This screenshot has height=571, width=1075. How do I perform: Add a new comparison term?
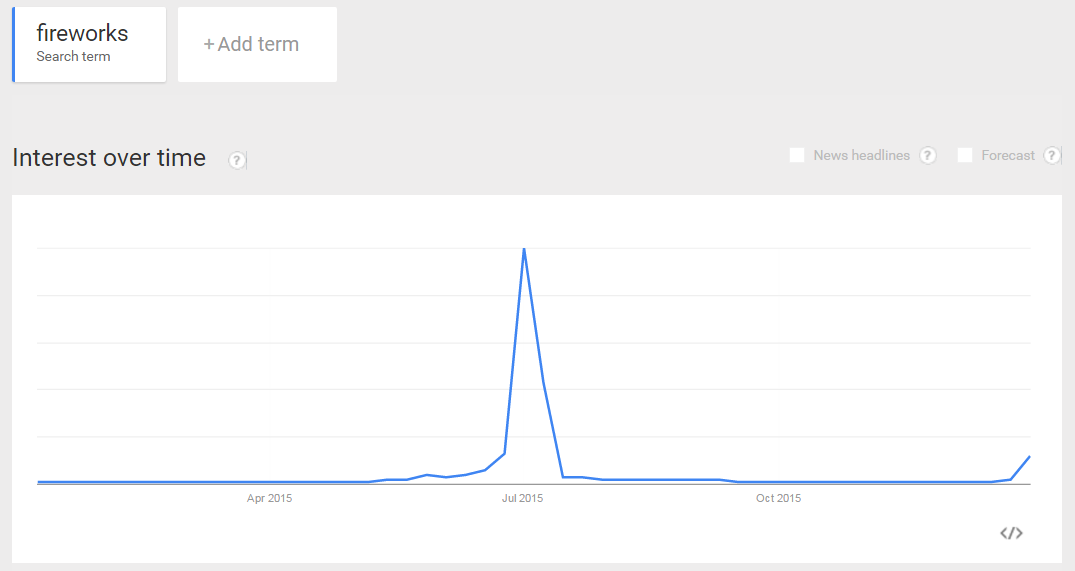pos(257,45)
